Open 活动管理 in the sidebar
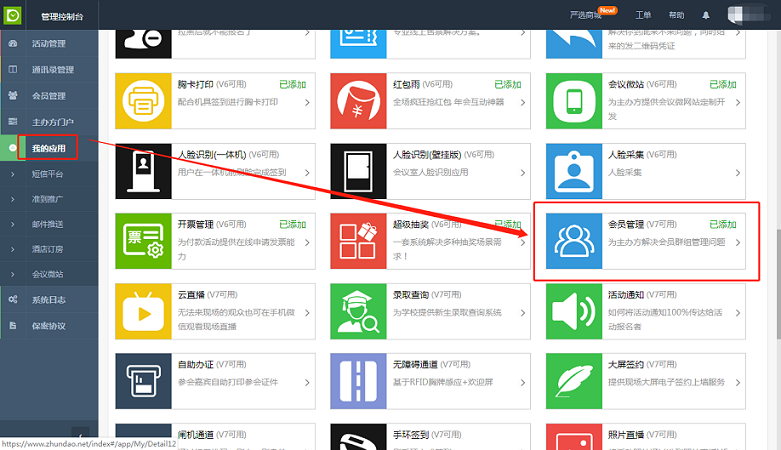This screenshot has width=781, height=450. click(x=48, y=44)
